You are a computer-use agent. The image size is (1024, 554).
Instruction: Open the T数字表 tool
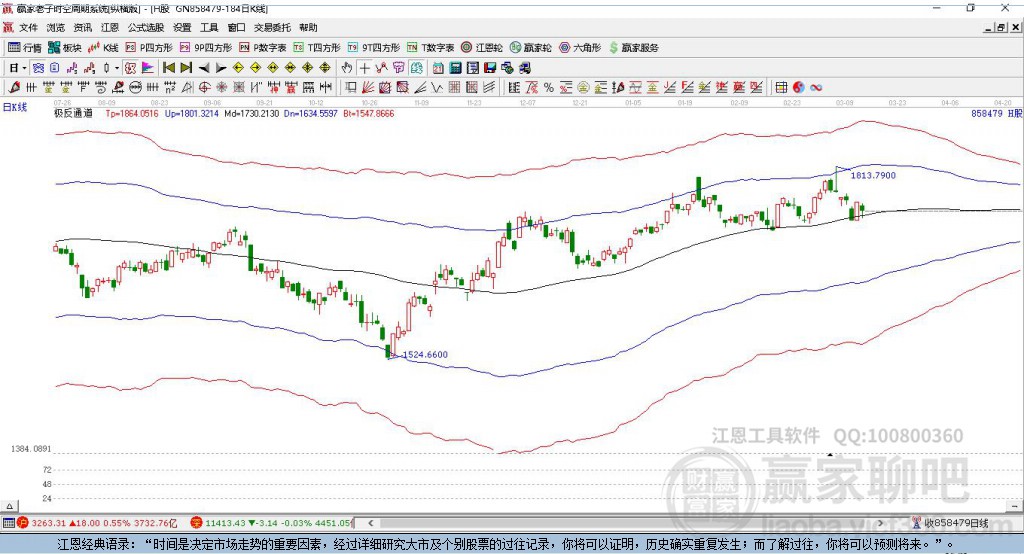pyautogui.click(x=430, y=48)
